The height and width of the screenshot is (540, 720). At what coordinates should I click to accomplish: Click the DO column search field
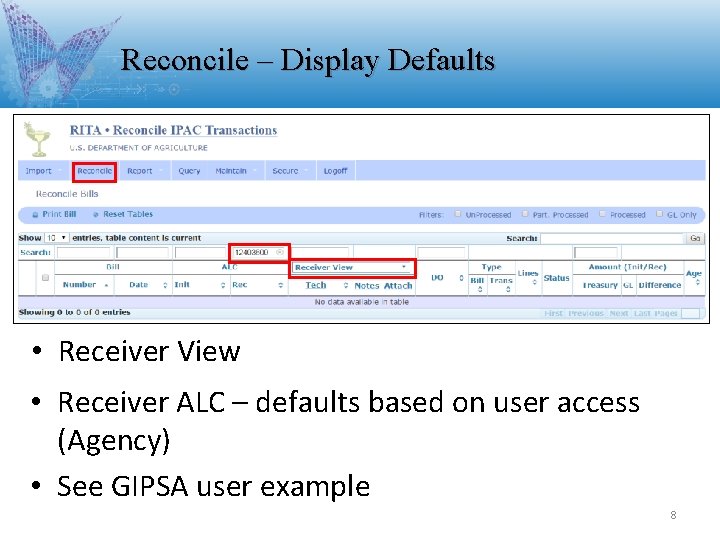tap(441, 253)
